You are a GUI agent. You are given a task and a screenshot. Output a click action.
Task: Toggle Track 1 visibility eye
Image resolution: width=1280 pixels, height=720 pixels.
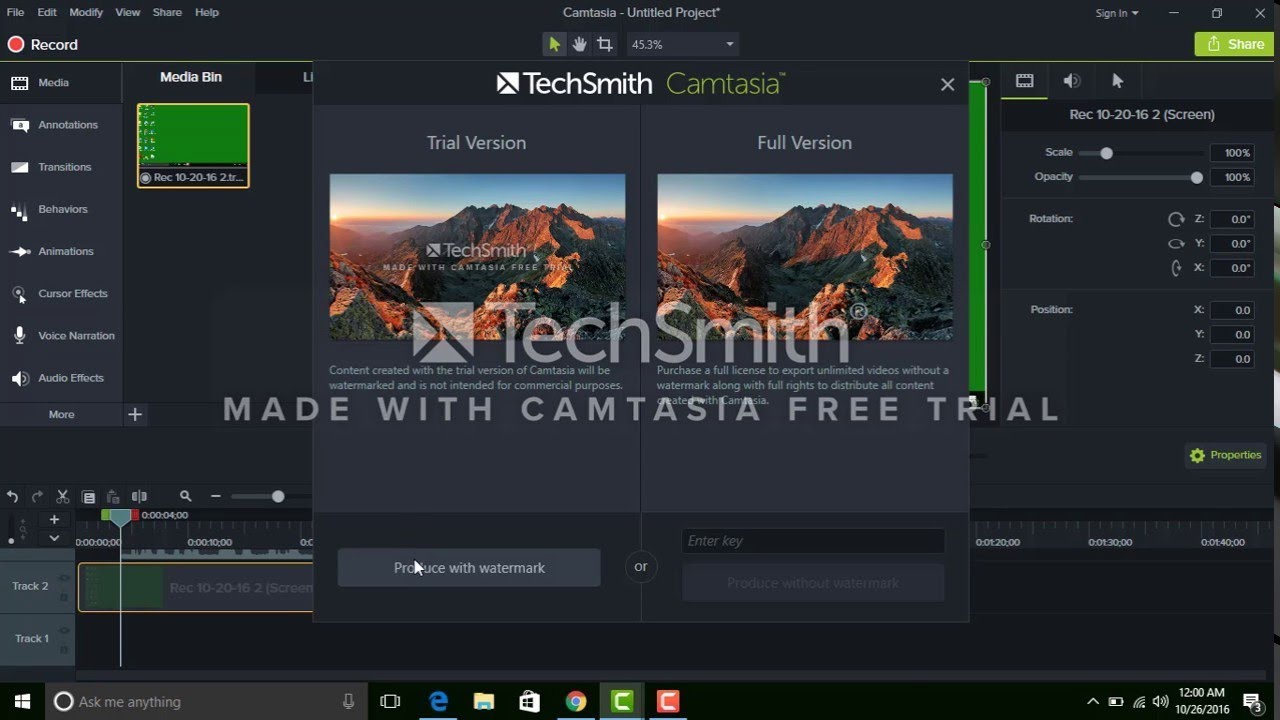64,630
